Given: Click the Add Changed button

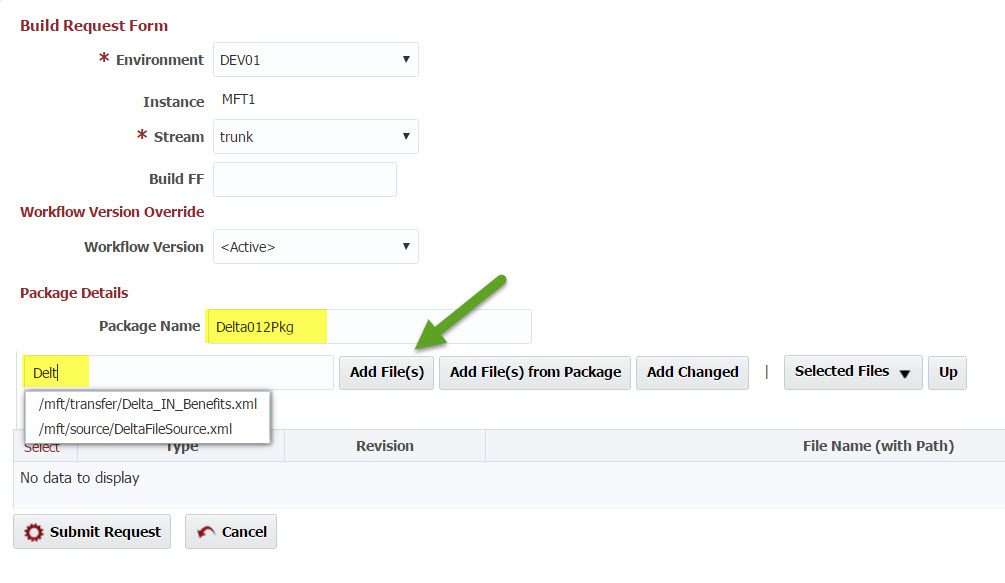Looking at the screenshot, I should point(692,372).
